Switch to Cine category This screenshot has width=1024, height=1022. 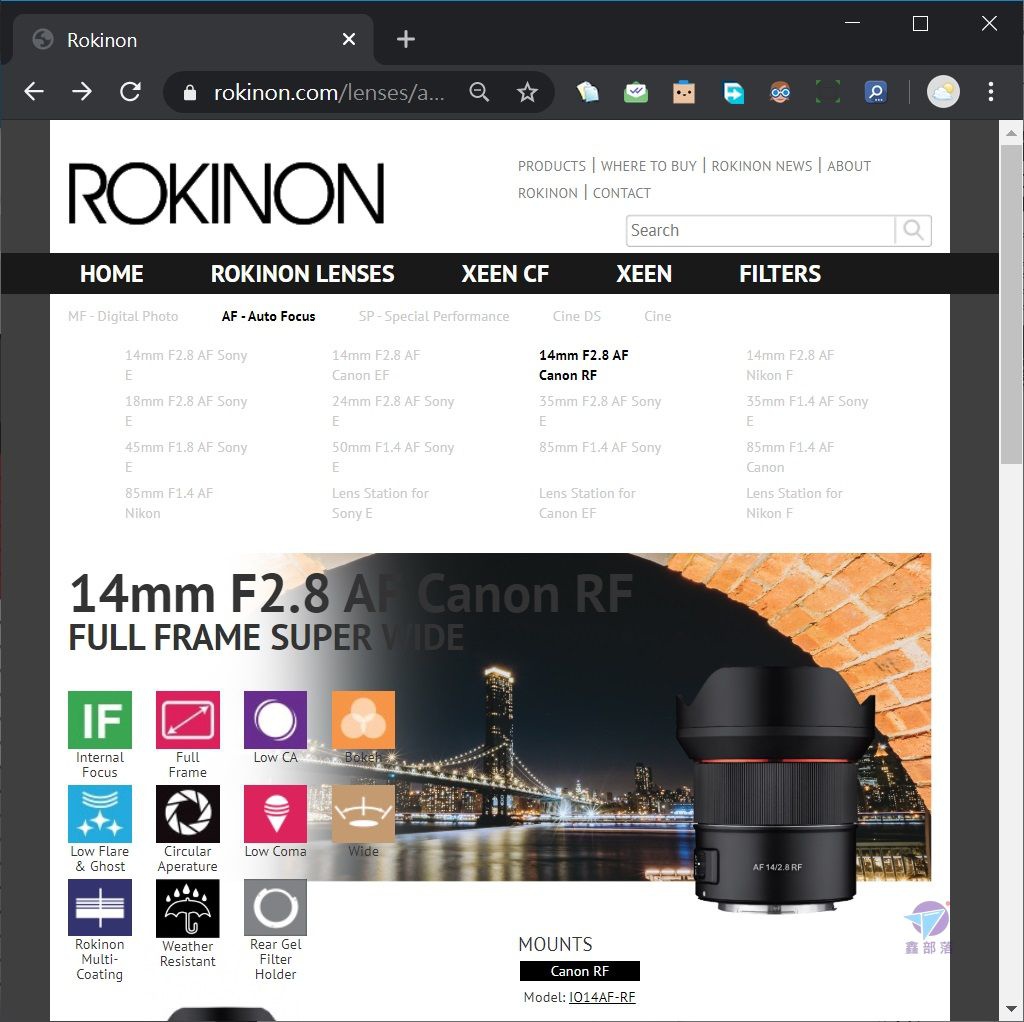coord(658,316)
